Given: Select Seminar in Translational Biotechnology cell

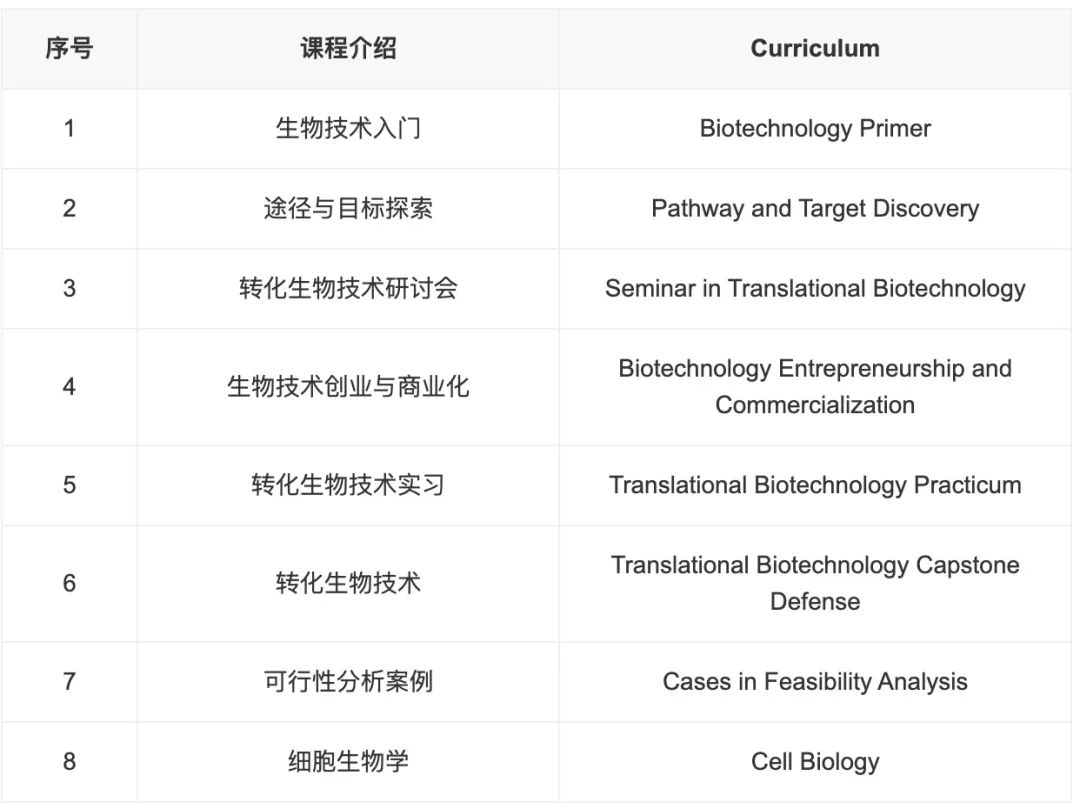Looking at the screenshot, I should click(815, 288).
